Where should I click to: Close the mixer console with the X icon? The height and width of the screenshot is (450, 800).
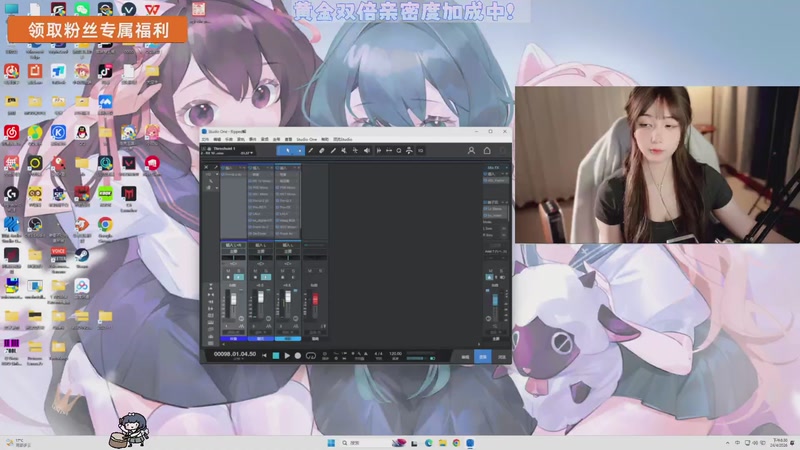206,167
